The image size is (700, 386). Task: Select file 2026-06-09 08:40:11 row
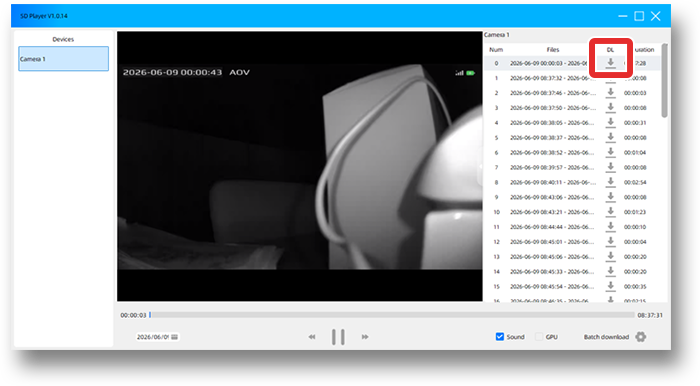[x=572, y=182]
